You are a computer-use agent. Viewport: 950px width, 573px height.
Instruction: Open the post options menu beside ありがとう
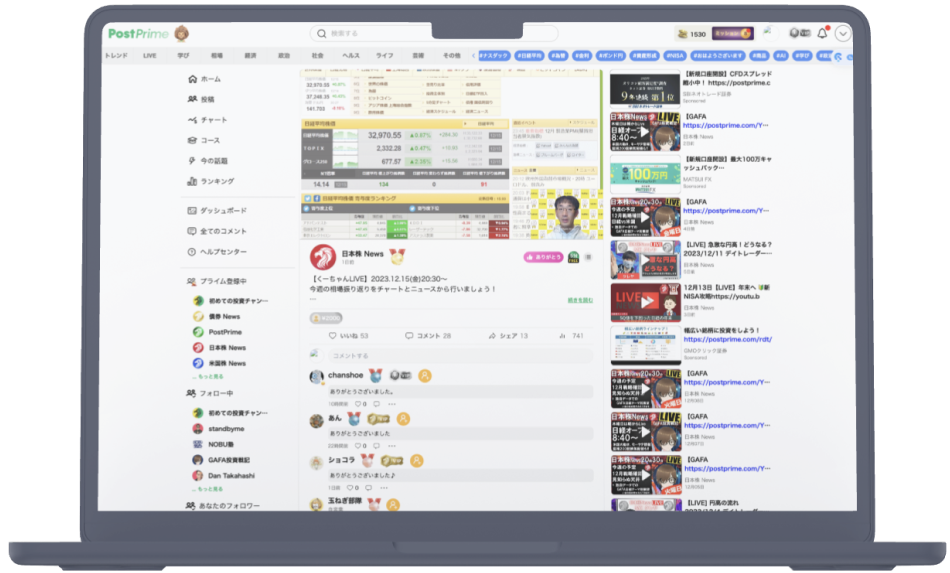(588, 257)
